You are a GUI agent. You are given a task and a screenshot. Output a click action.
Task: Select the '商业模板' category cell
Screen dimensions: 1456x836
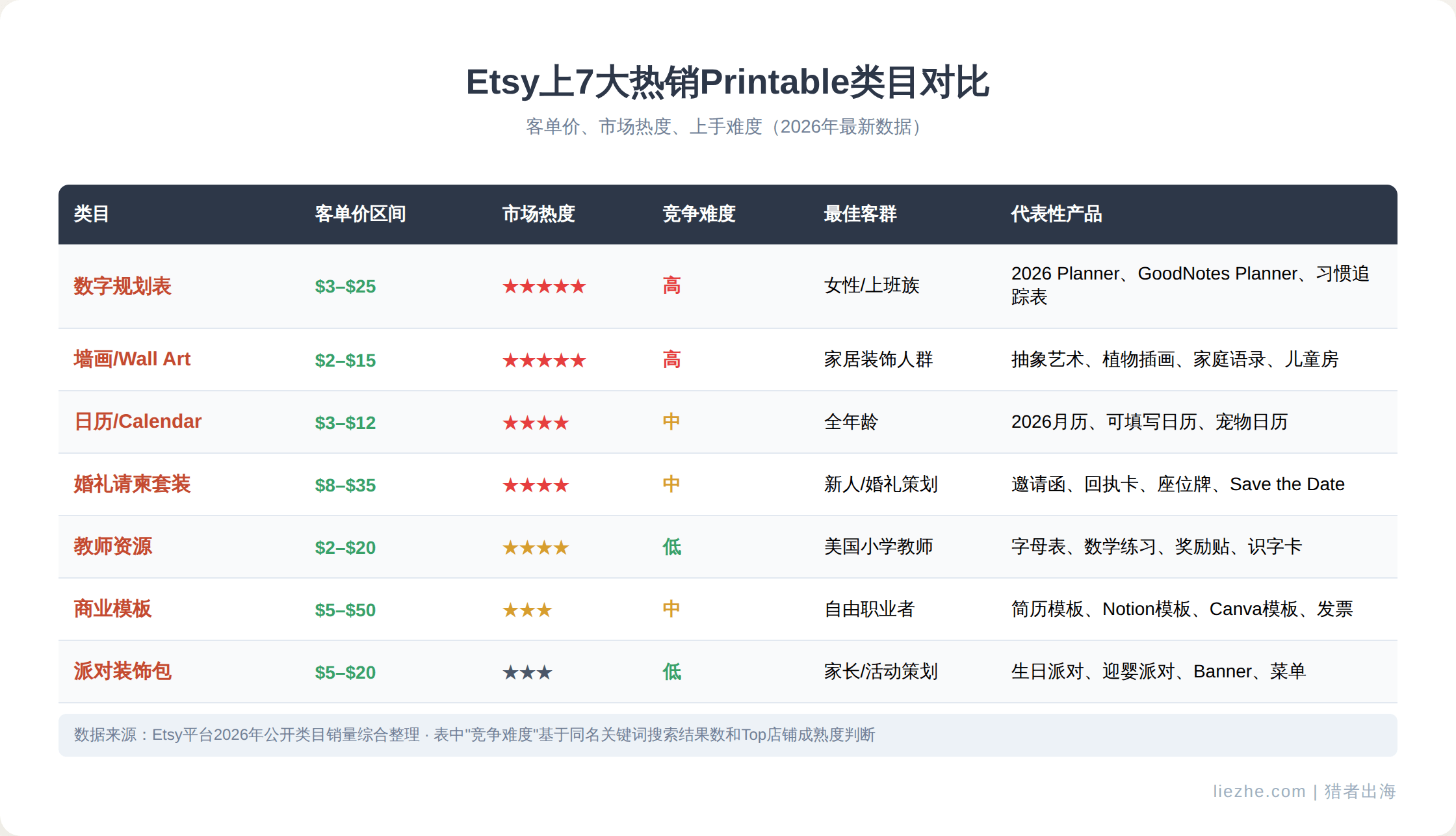pos(112,608)
